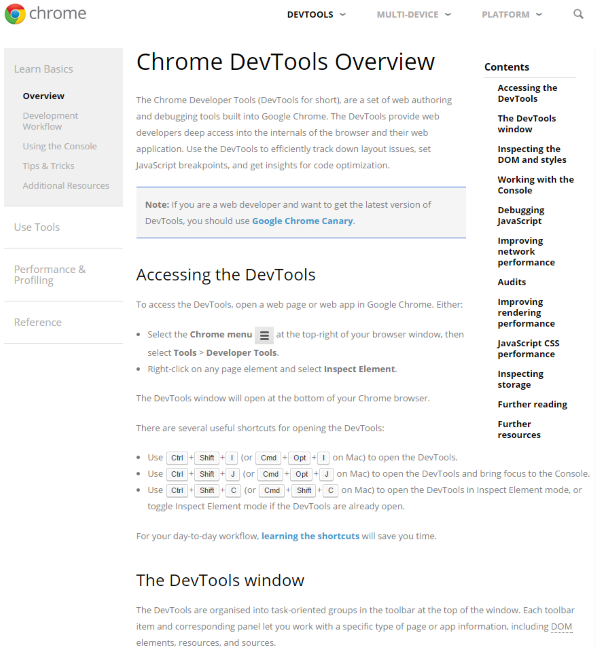Open Using the Console sidebar link

(60, 146)
